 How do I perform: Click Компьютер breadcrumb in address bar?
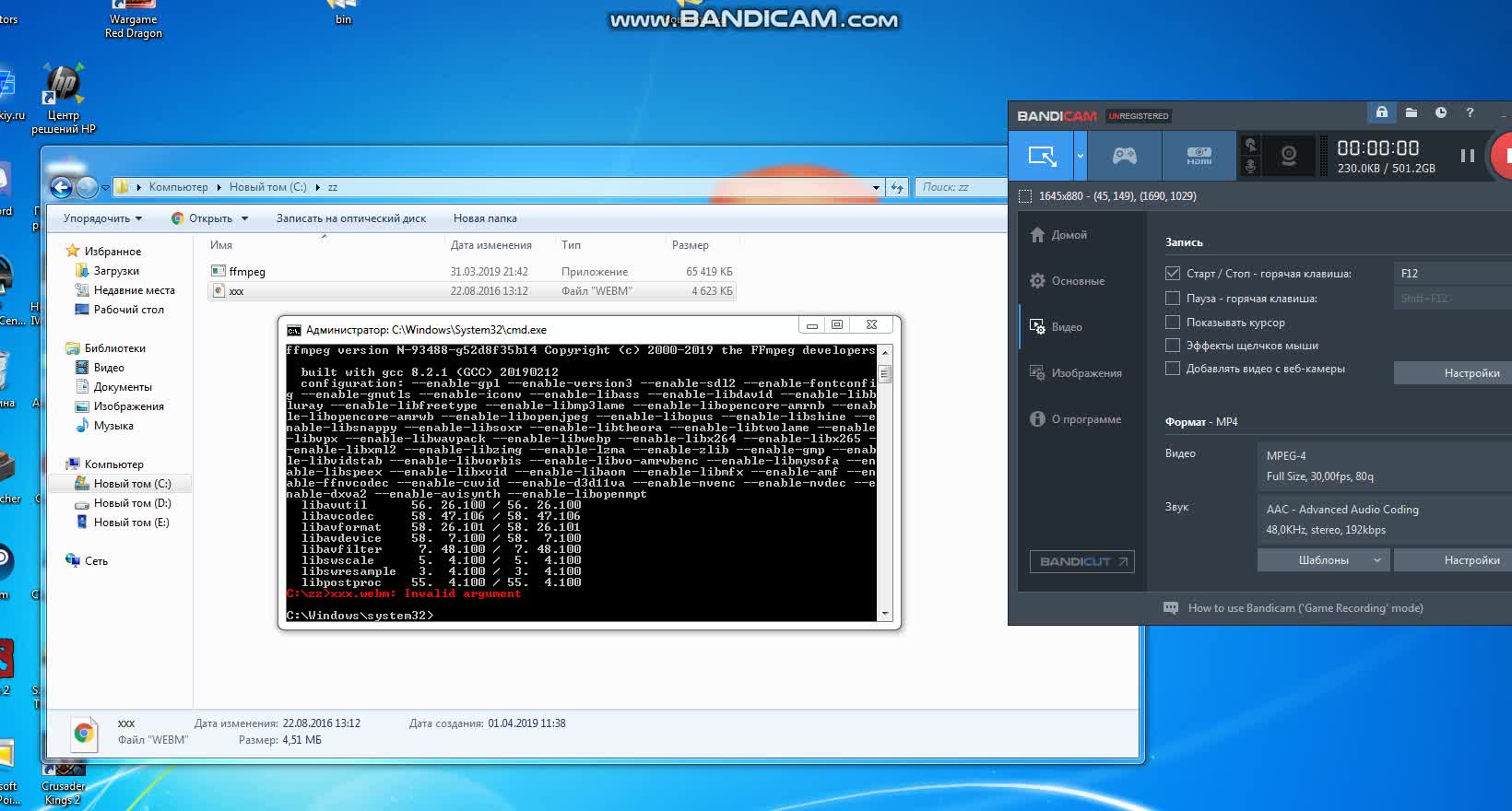179,187
